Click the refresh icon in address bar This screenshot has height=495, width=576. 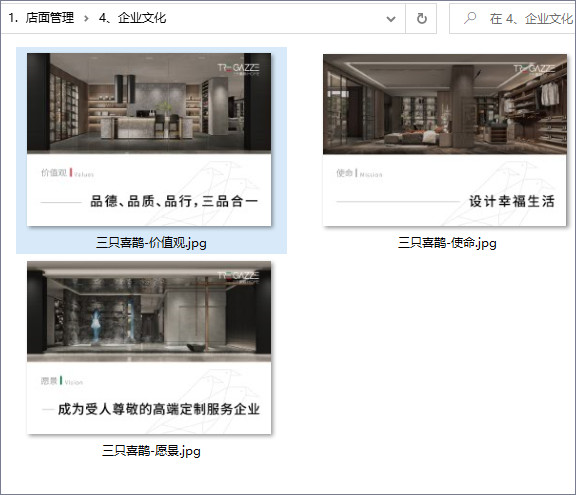pos(421,18)
